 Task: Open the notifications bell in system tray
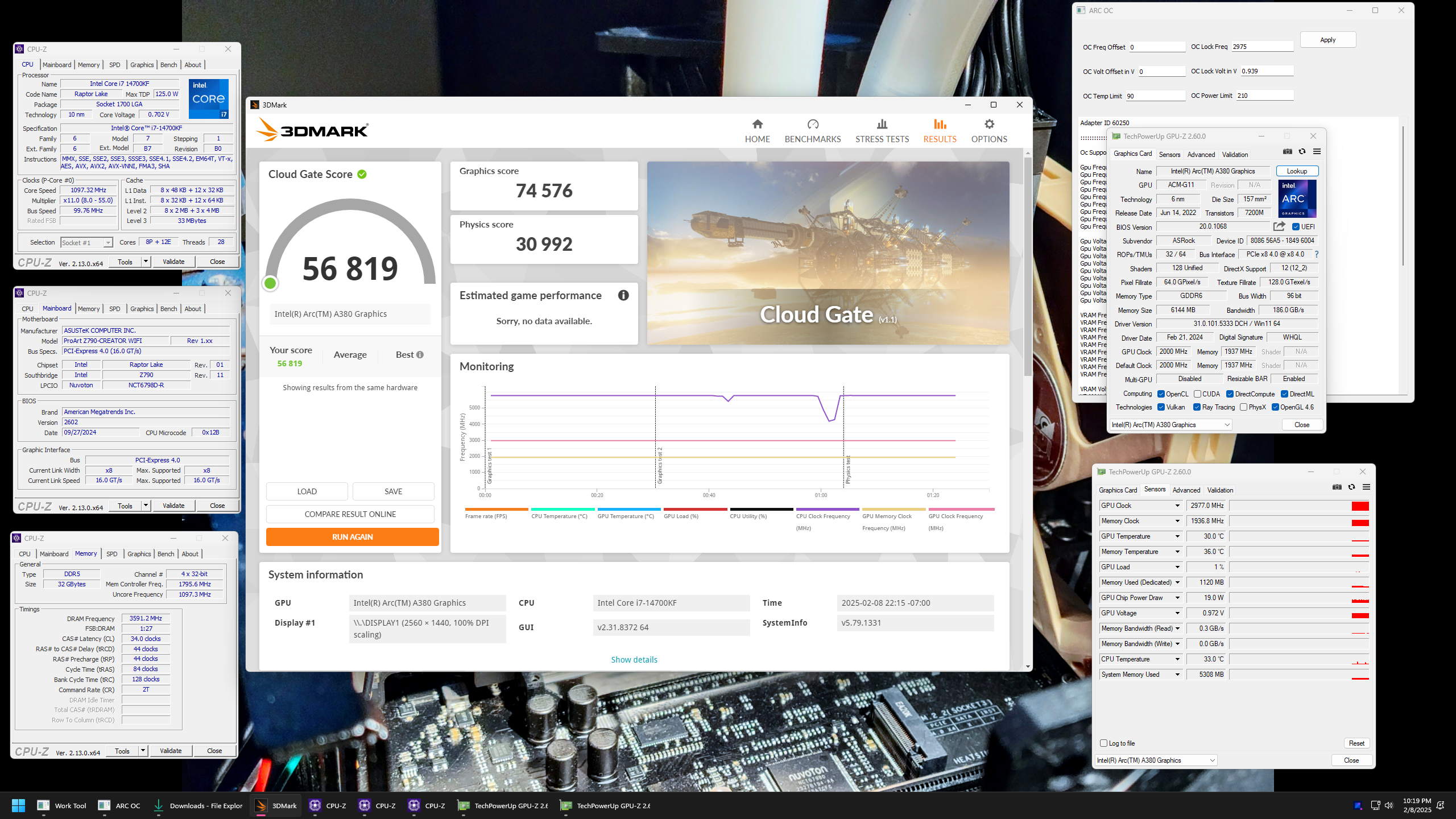coord(1441,805)
